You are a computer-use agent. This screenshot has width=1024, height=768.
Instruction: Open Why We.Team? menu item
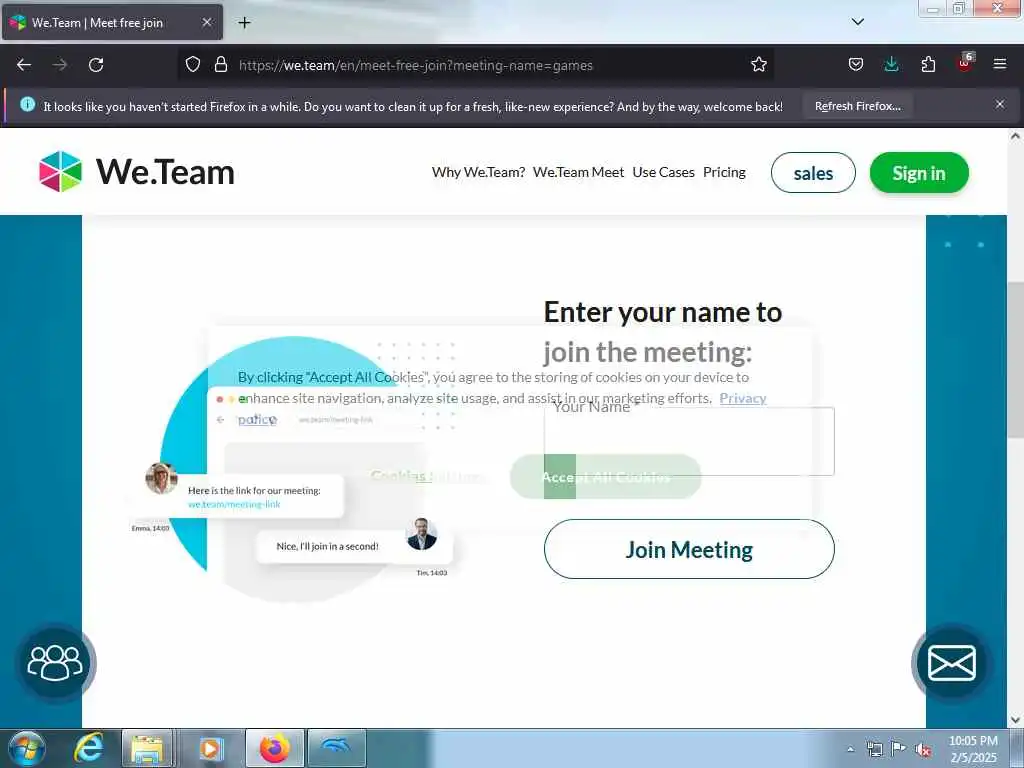click(478, 172)
